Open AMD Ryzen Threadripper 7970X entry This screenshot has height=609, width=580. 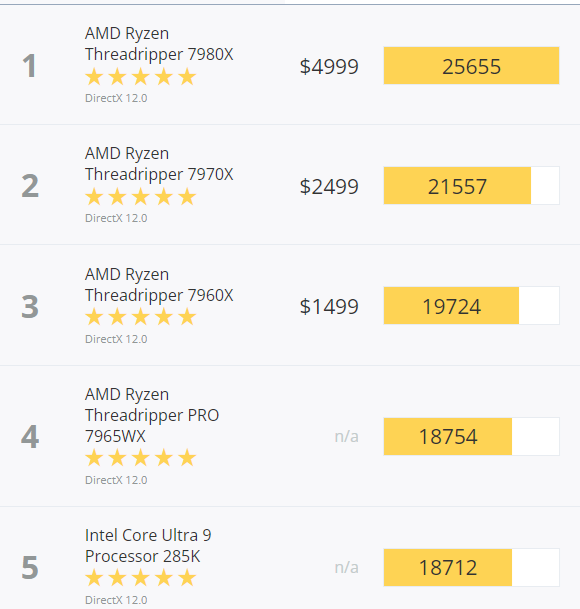click(x=159, y=164)
